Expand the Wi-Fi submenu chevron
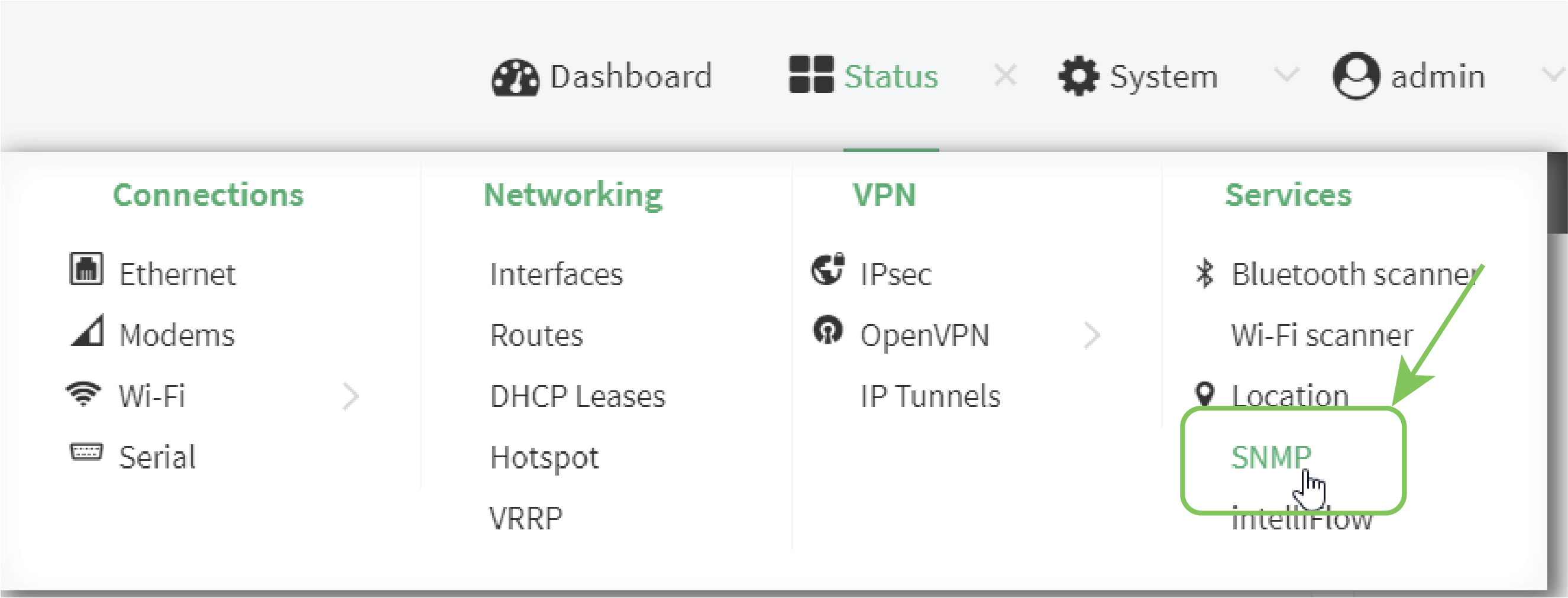 click(351, 397)
